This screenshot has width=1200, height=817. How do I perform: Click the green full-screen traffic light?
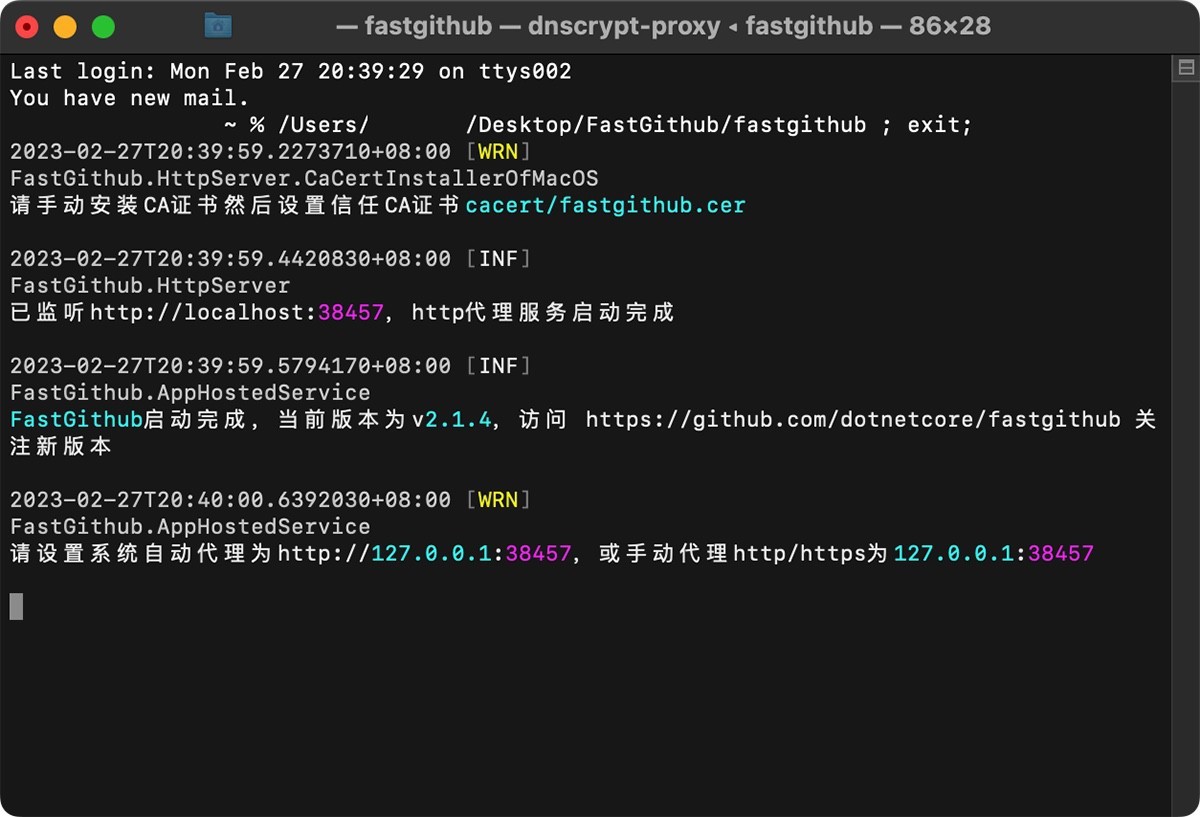click(x=102, y=26)
